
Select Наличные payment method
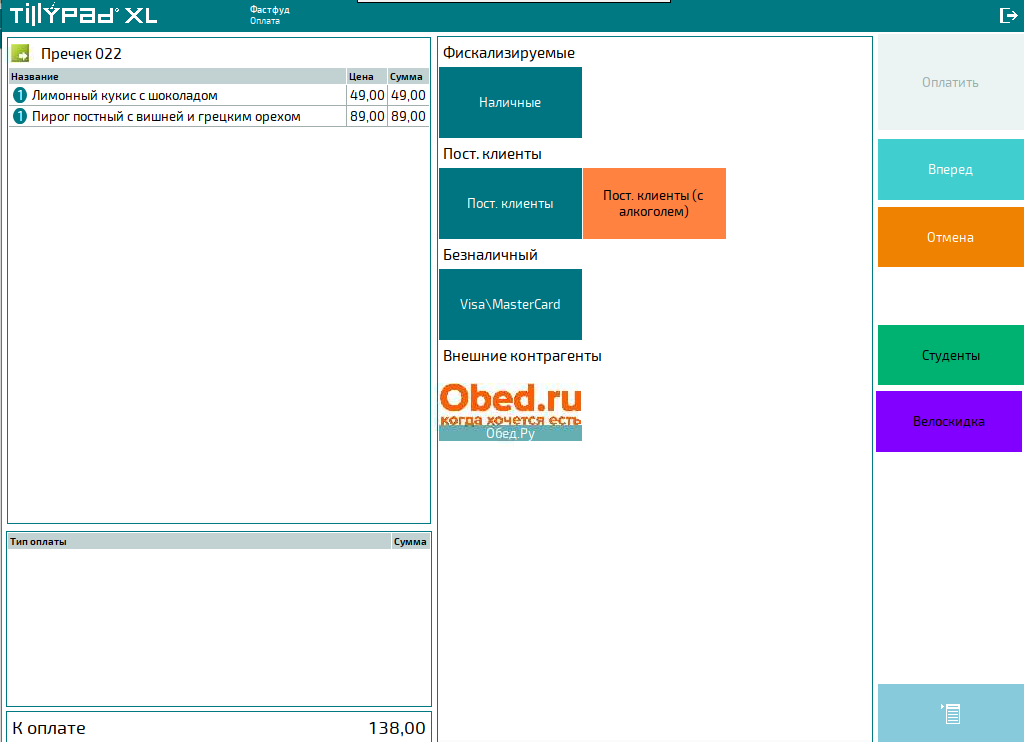click(510, 103)
